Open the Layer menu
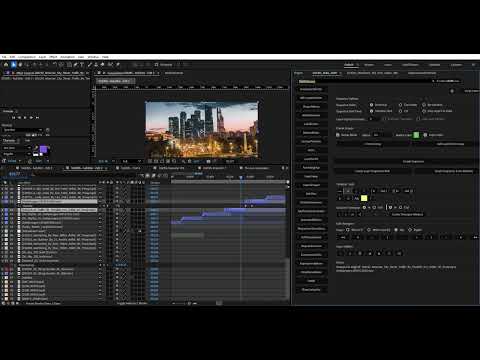Image resolution: width=480 pixels, height=360 pixels. [42, 57]
